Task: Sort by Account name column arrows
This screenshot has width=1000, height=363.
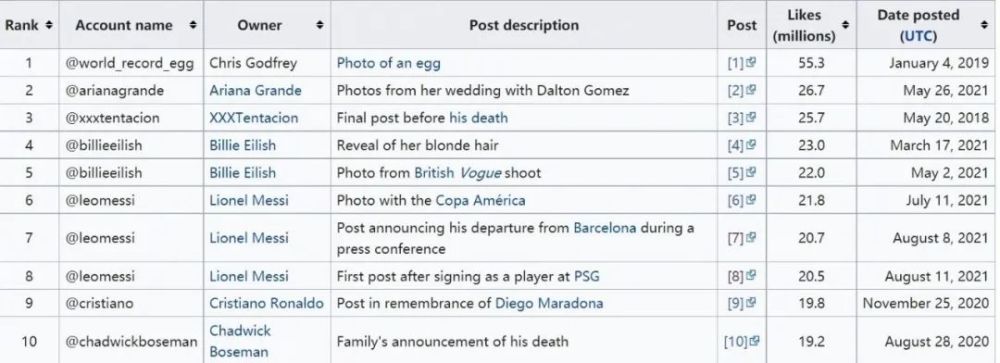Action: [x=193, y=25]
